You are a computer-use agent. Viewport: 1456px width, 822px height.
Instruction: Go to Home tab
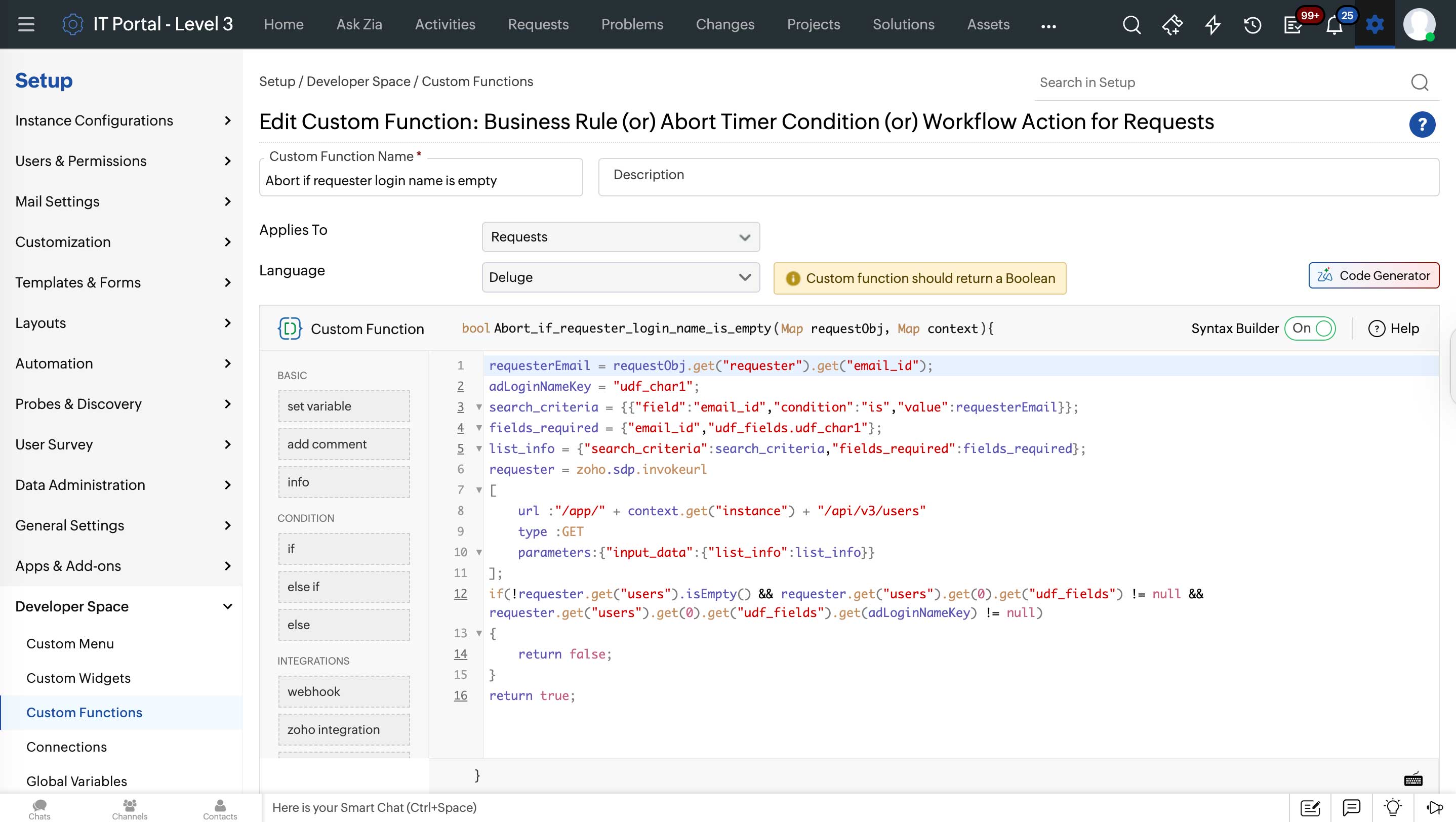tap(284, 24)
